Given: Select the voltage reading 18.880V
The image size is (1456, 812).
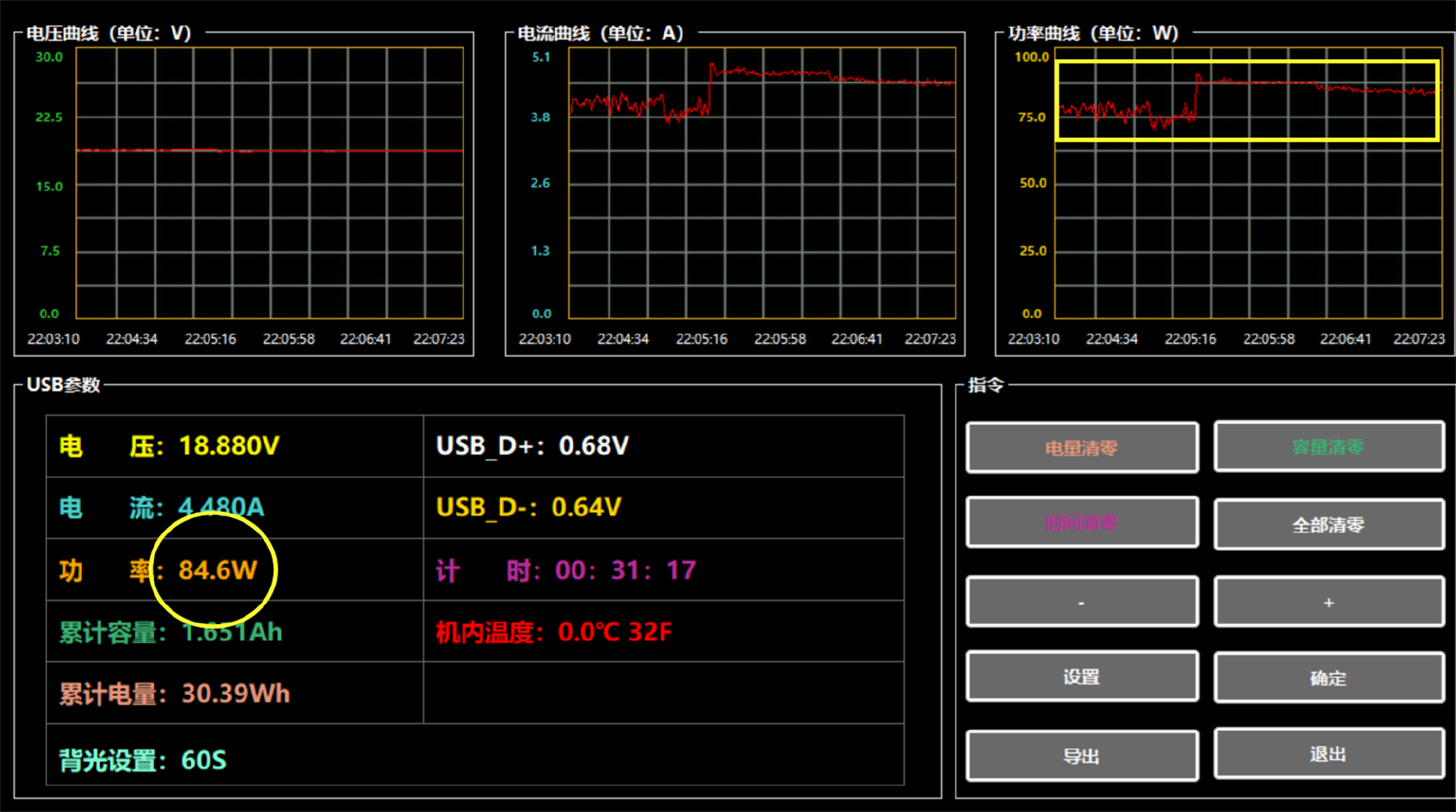Looking at the screenshot, I should [x=229, y=446].
